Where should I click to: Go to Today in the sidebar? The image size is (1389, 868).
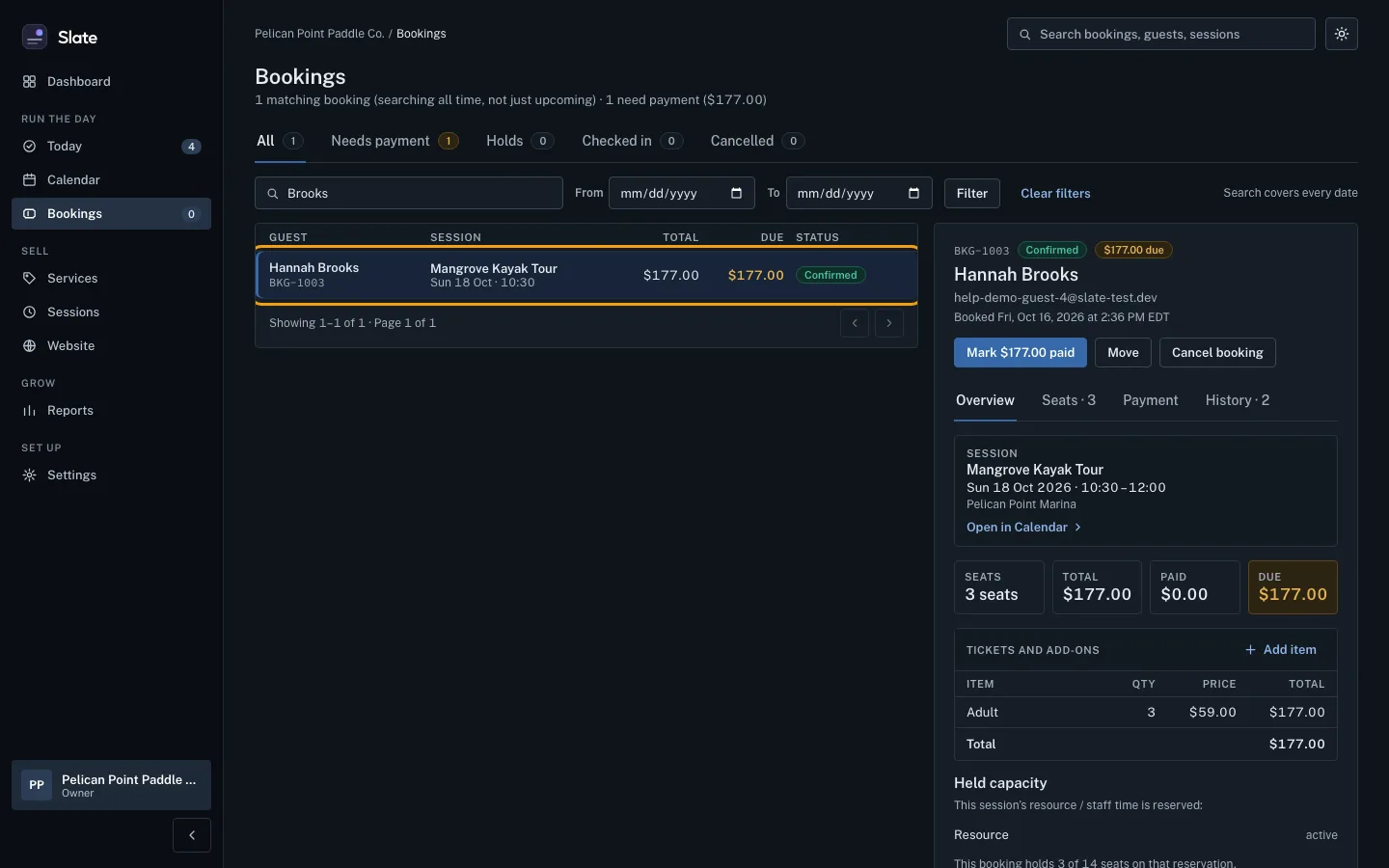click(x=111, y=147)
